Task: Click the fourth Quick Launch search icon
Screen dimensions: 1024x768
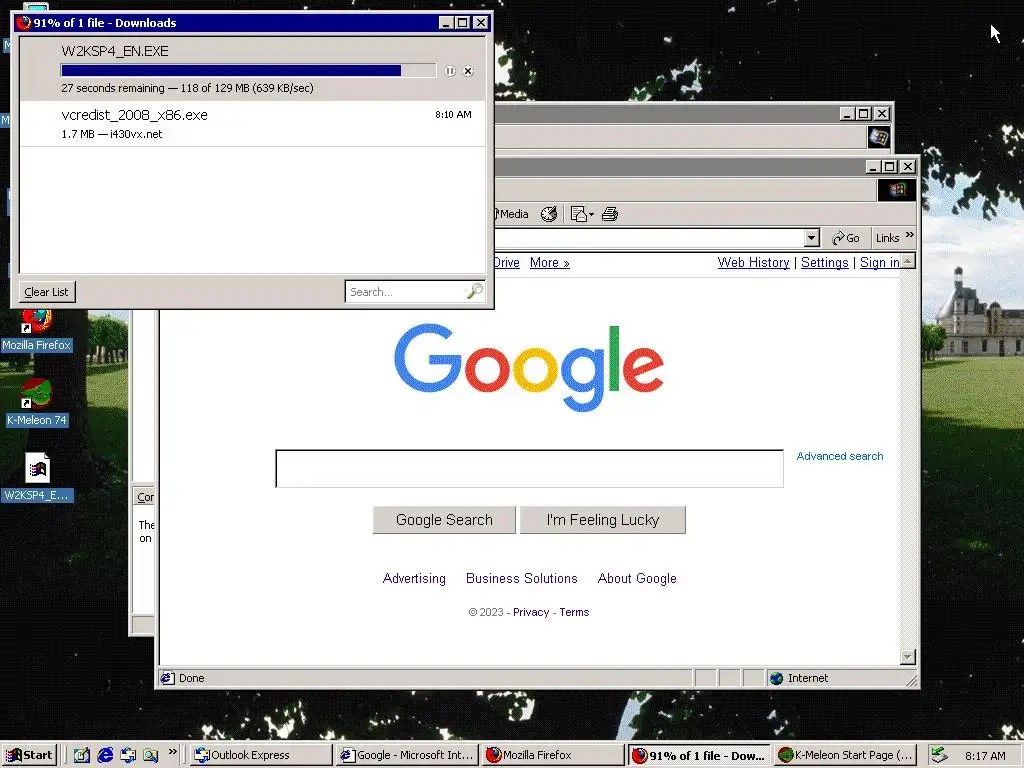Action: point(151,755)
